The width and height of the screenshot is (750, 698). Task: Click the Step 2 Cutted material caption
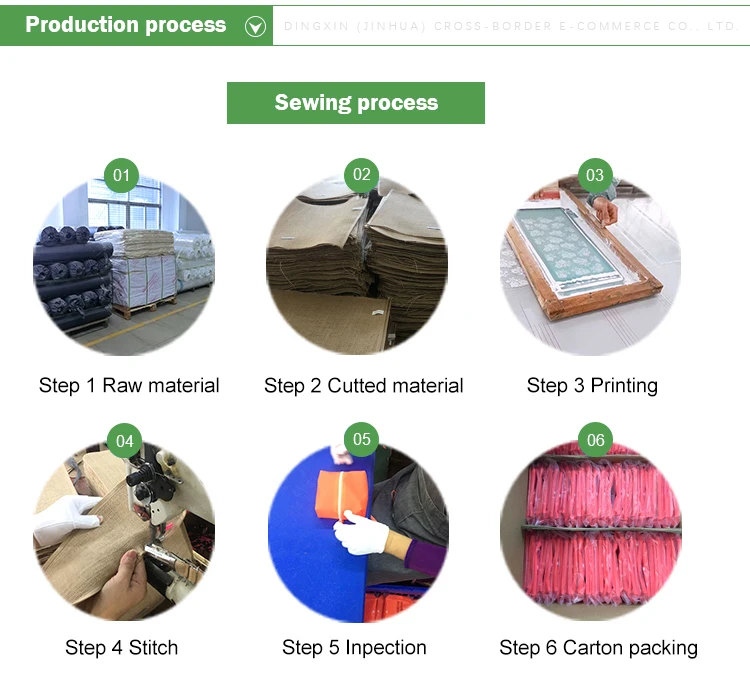364,386
